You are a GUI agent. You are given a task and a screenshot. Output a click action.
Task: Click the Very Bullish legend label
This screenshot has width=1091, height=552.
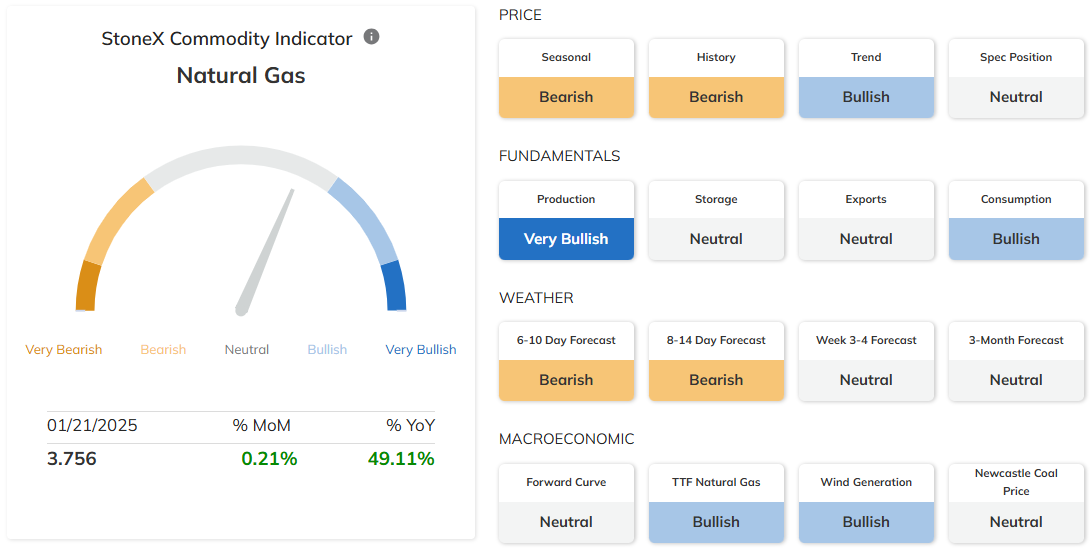click(x=421, y=349)
